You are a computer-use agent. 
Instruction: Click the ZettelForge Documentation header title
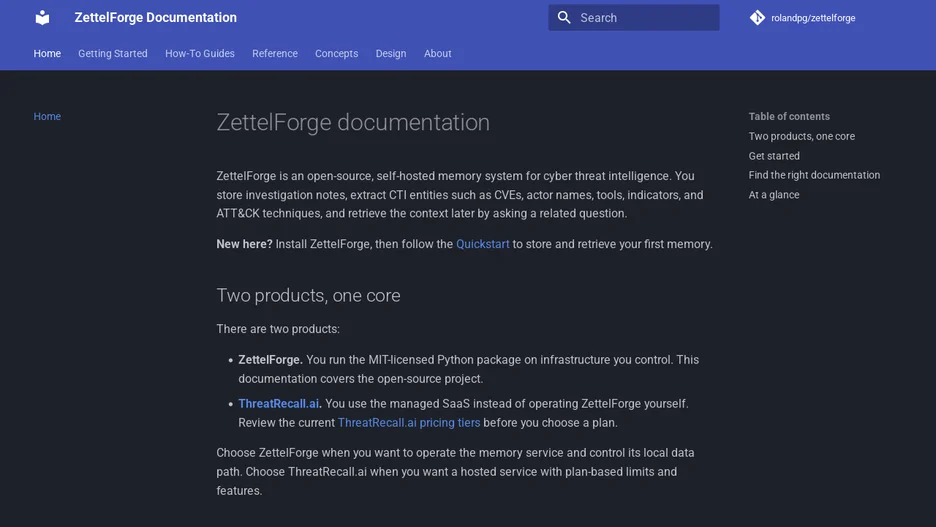(x=155, y=17)
